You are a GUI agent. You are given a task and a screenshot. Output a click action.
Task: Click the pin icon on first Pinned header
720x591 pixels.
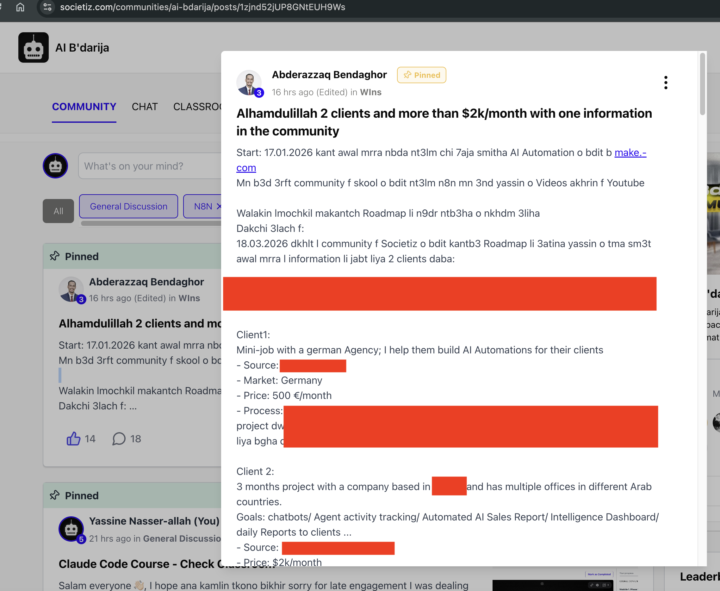click(x=55, y=256)
